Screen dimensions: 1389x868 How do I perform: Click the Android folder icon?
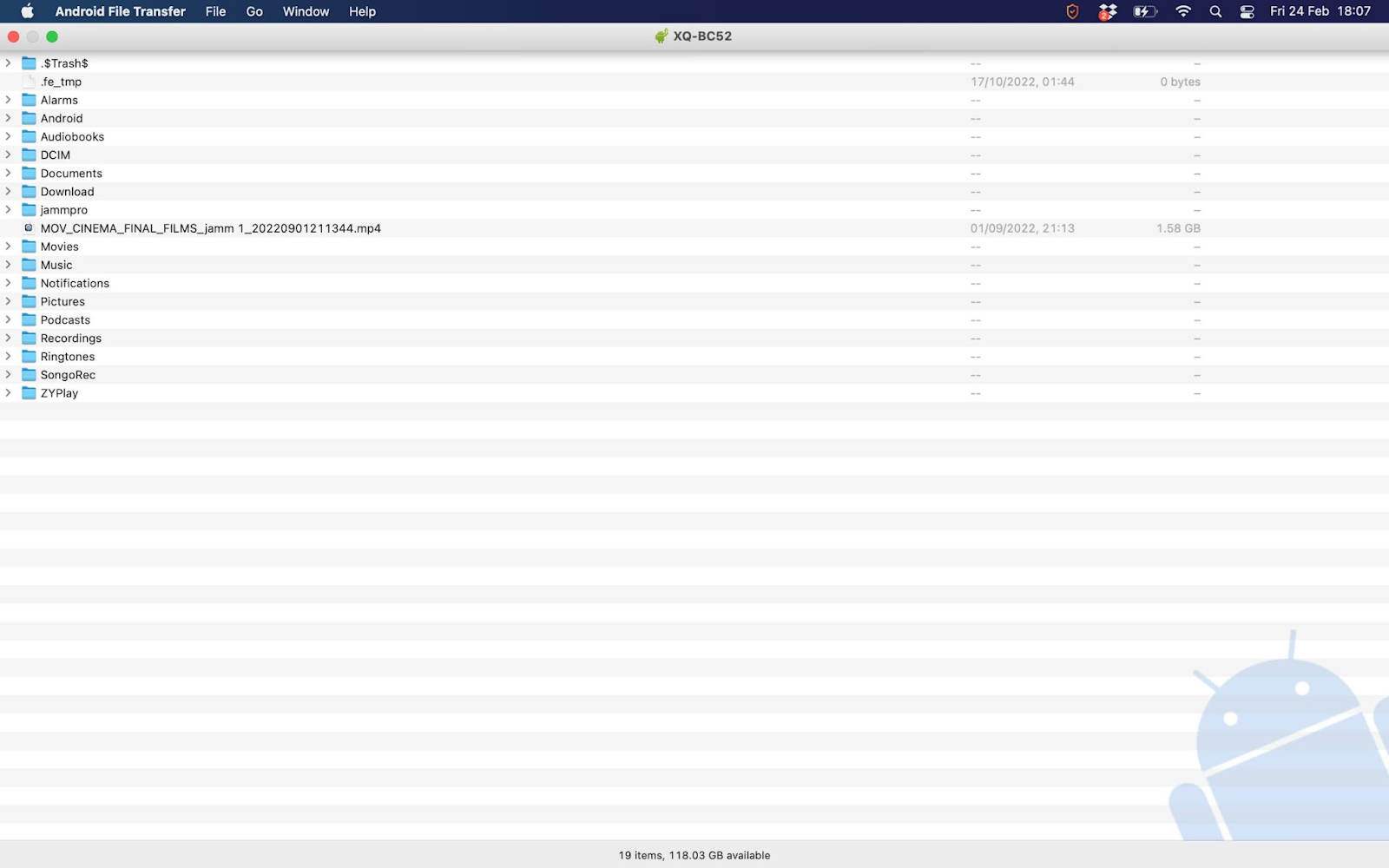coord(29,118)
